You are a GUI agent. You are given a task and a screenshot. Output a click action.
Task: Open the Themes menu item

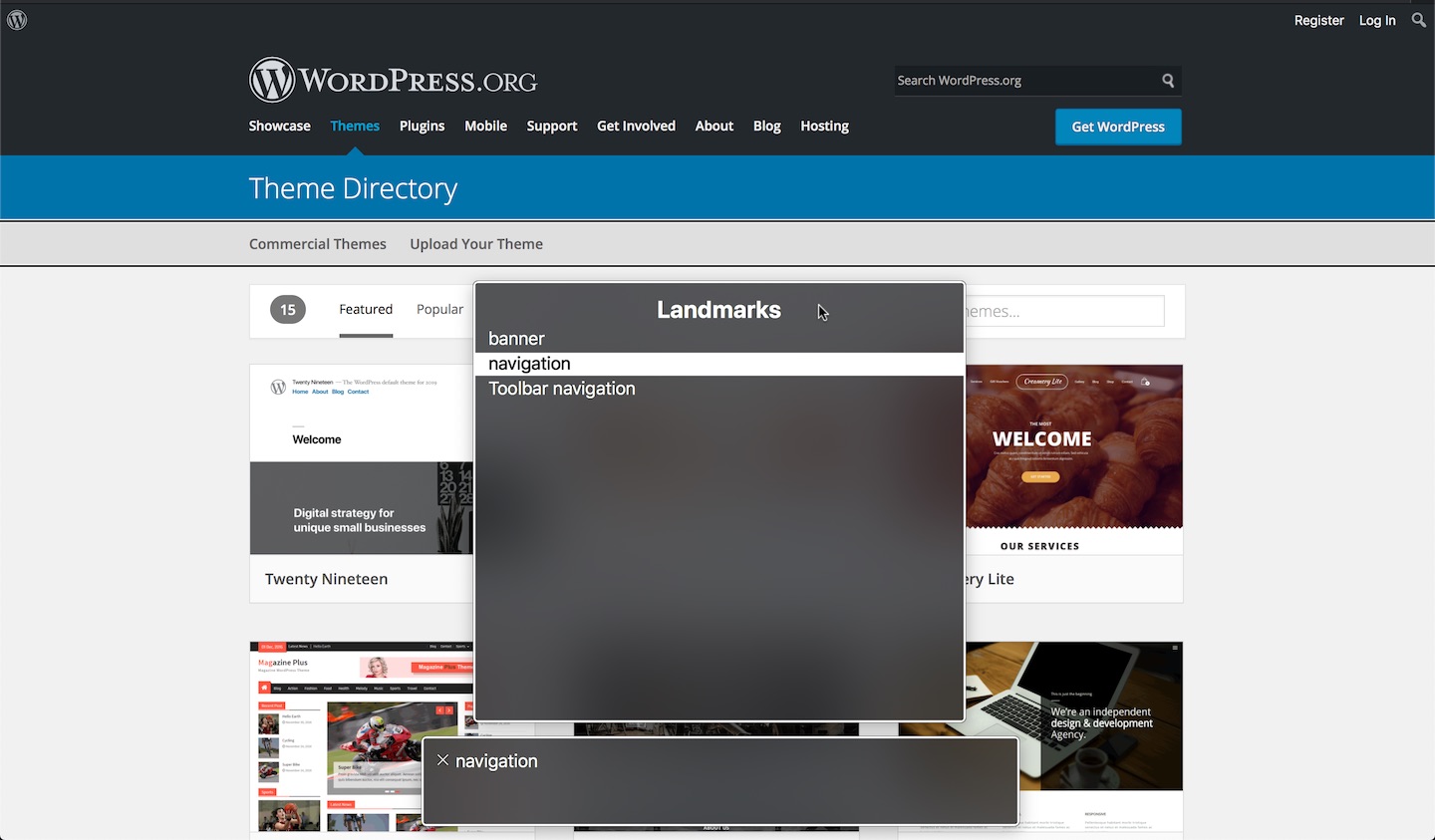coord(355,126)
